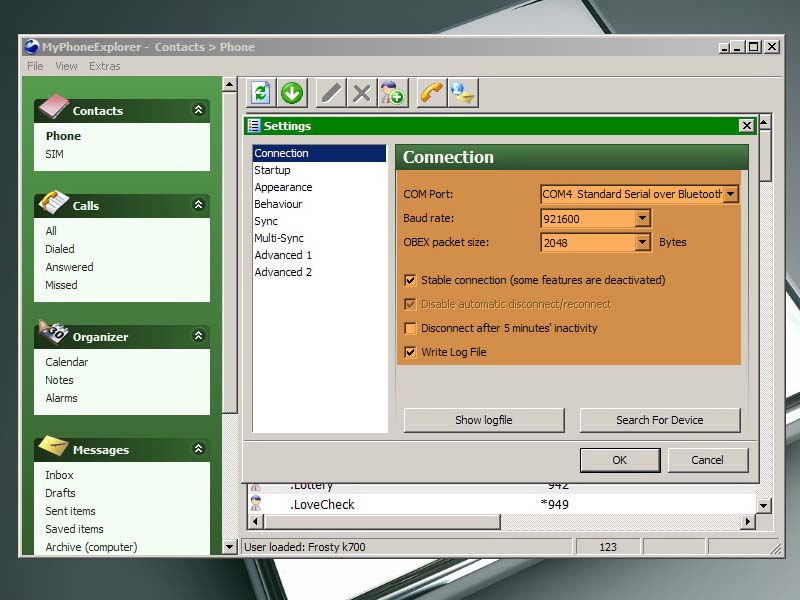The image size is (800, 600).
Task: Uncheck the Stable connection checkbox
Action: click(410, 280)
